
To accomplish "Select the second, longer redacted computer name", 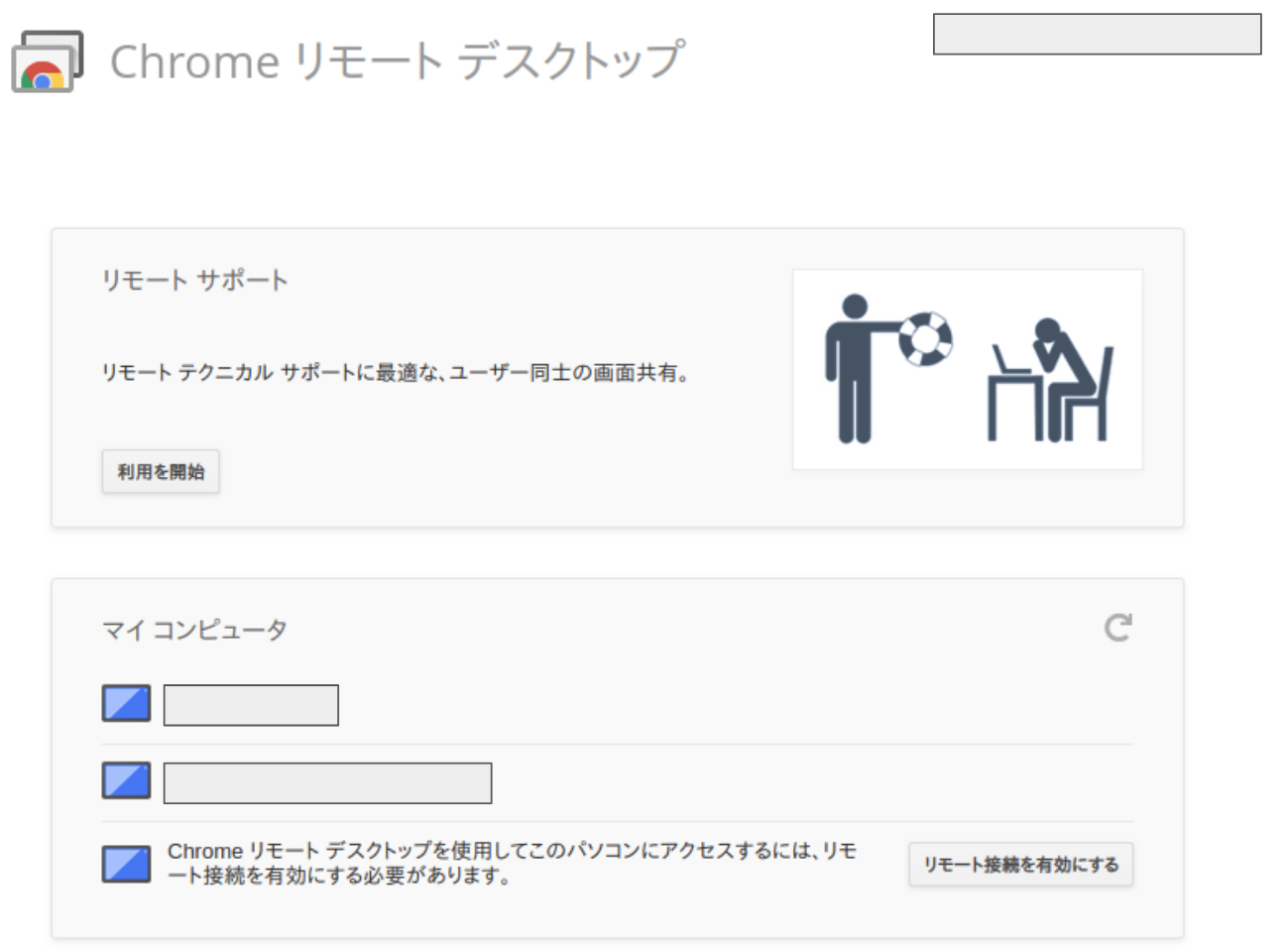I will coord(327,783).
